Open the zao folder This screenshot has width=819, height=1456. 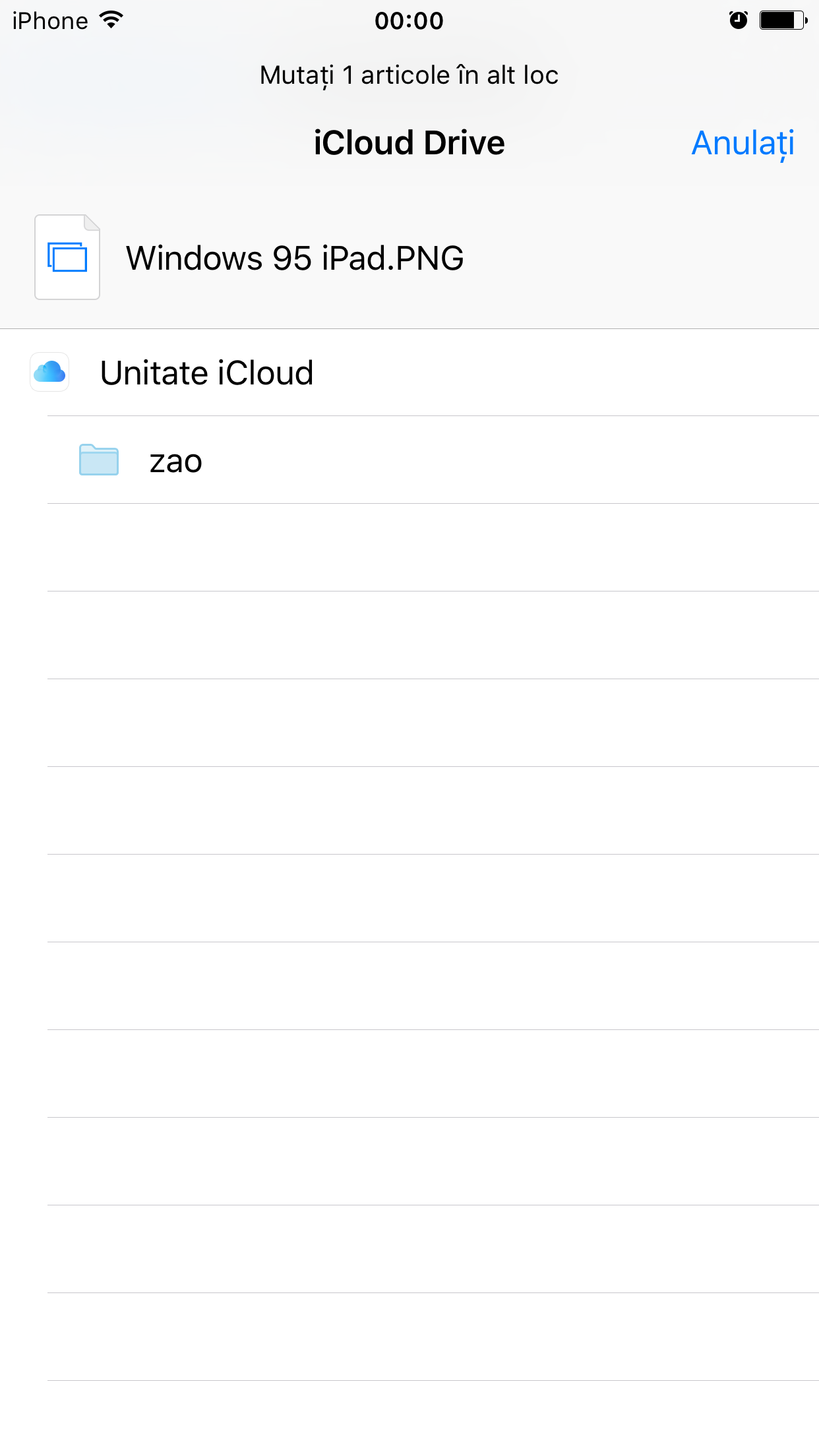(x=433, y=460)
